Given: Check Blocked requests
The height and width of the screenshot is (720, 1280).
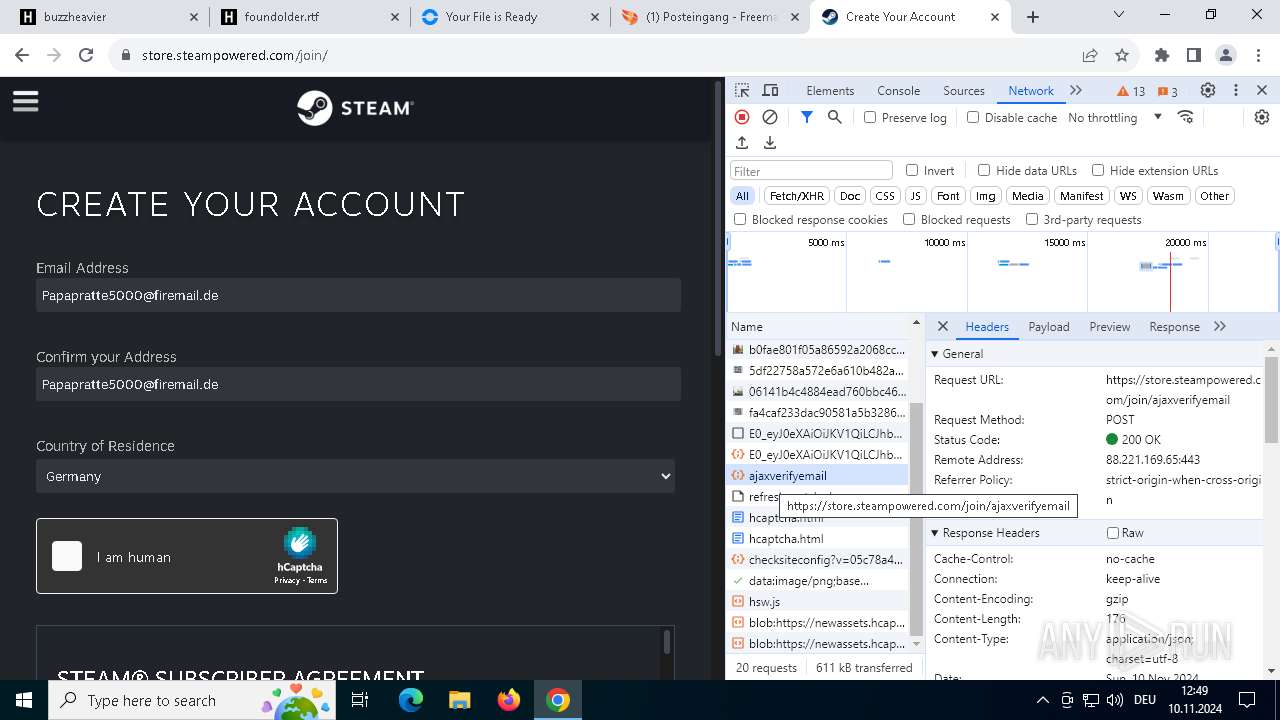Looking at the screenshot, I should click(x=909, y=219).
